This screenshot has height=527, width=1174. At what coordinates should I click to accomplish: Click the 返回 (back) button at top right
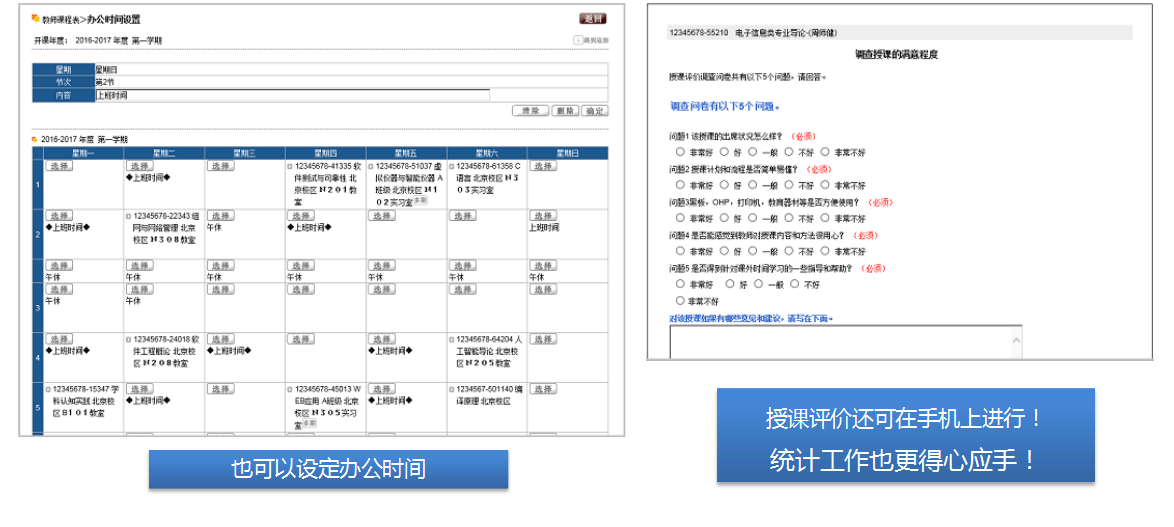[x=592, y=18]
